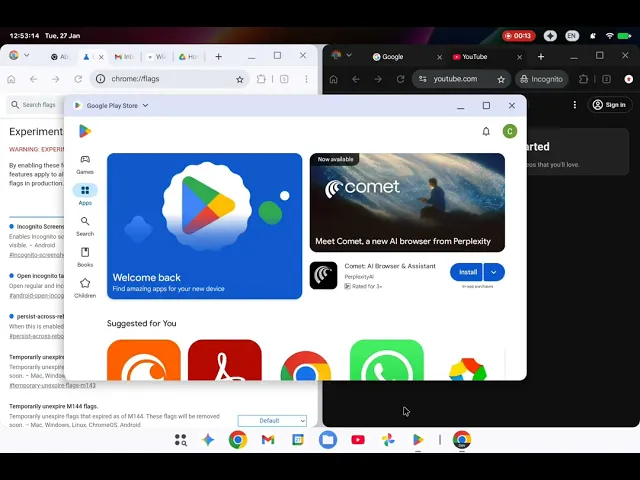Click the Google Play logo
The image size is (640, 480).
click(85, 131)
